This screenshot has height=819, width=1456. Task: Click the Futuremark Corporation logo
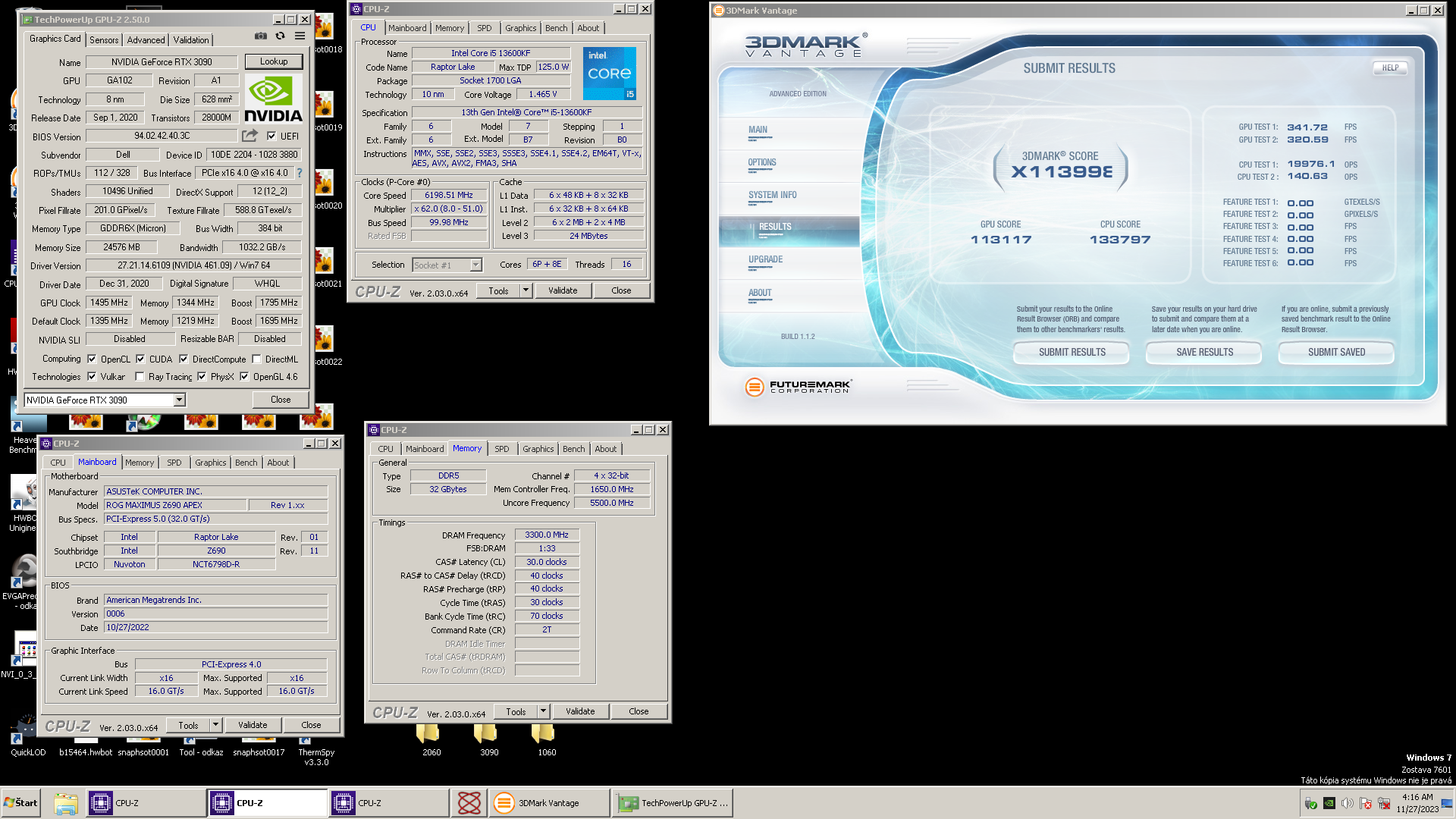[798, 387]
